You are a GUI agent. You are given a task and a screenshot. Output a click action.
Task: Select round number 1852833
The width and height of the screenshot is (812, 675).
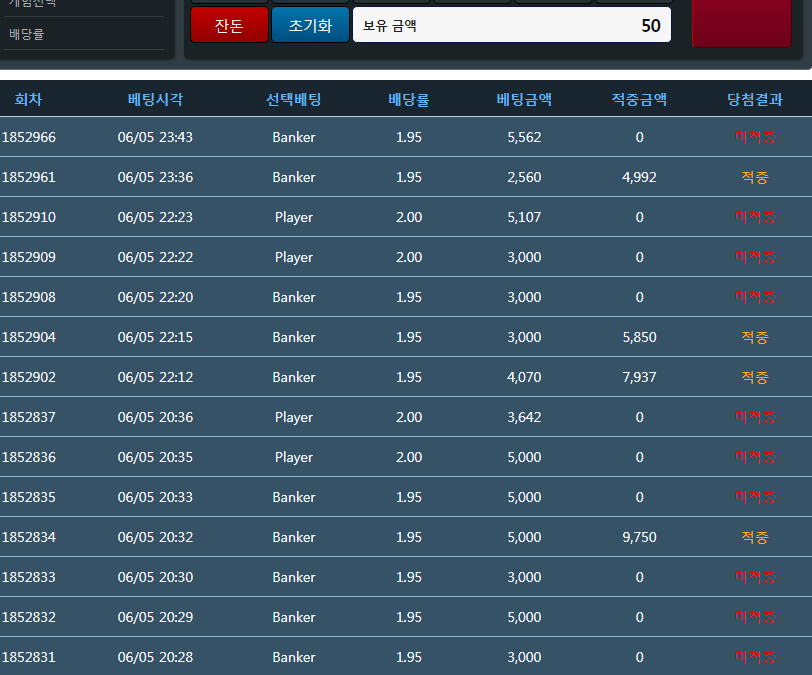coord(29,577)
